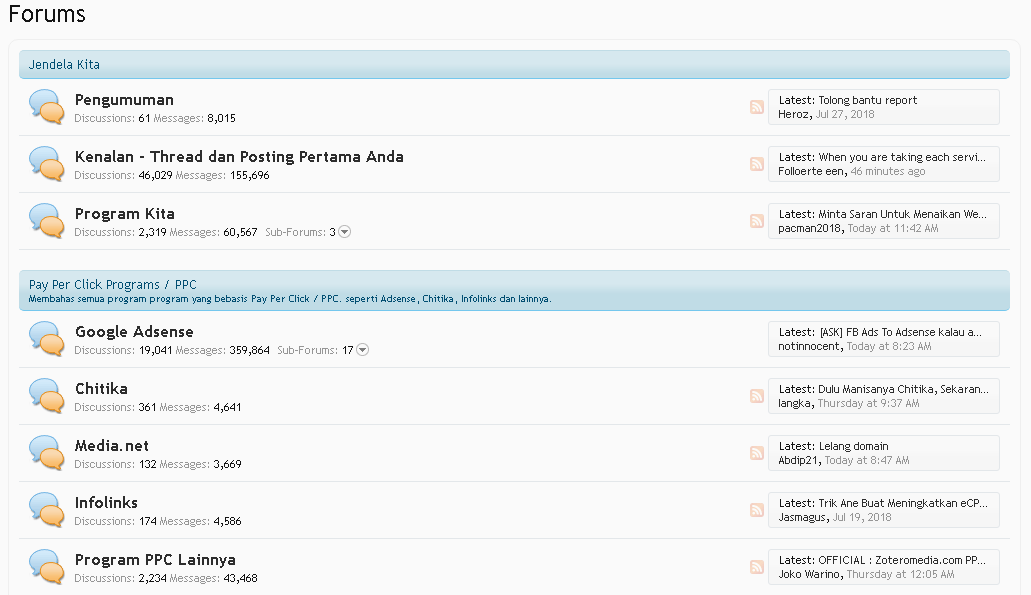Screen dimensions: 1031x595
Task: Open Kenalan - Thread dan Posting Pertama Anda
Action: [x=239, y=157]
